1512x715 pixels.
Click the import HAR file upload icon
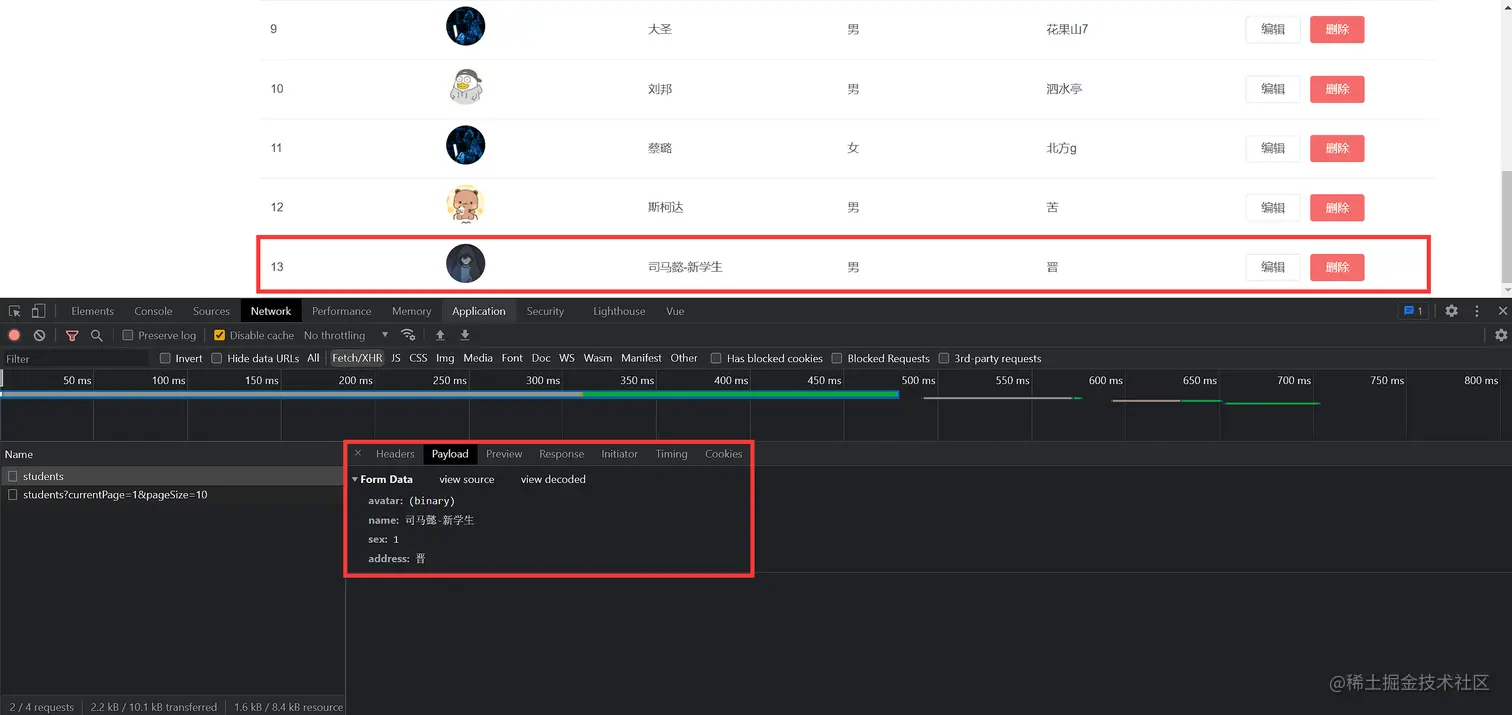pyautogui.click(x=440, y=335)
